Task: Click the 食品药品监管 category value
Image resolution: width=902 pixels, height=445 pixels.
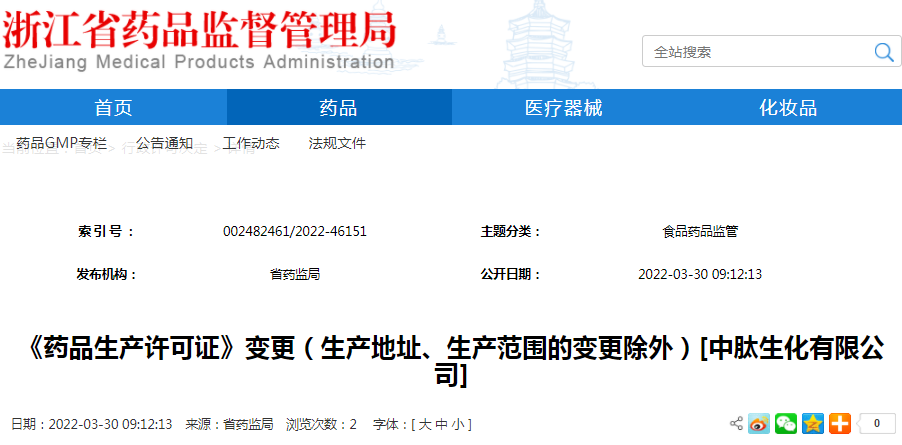Action: pos(700,232)
